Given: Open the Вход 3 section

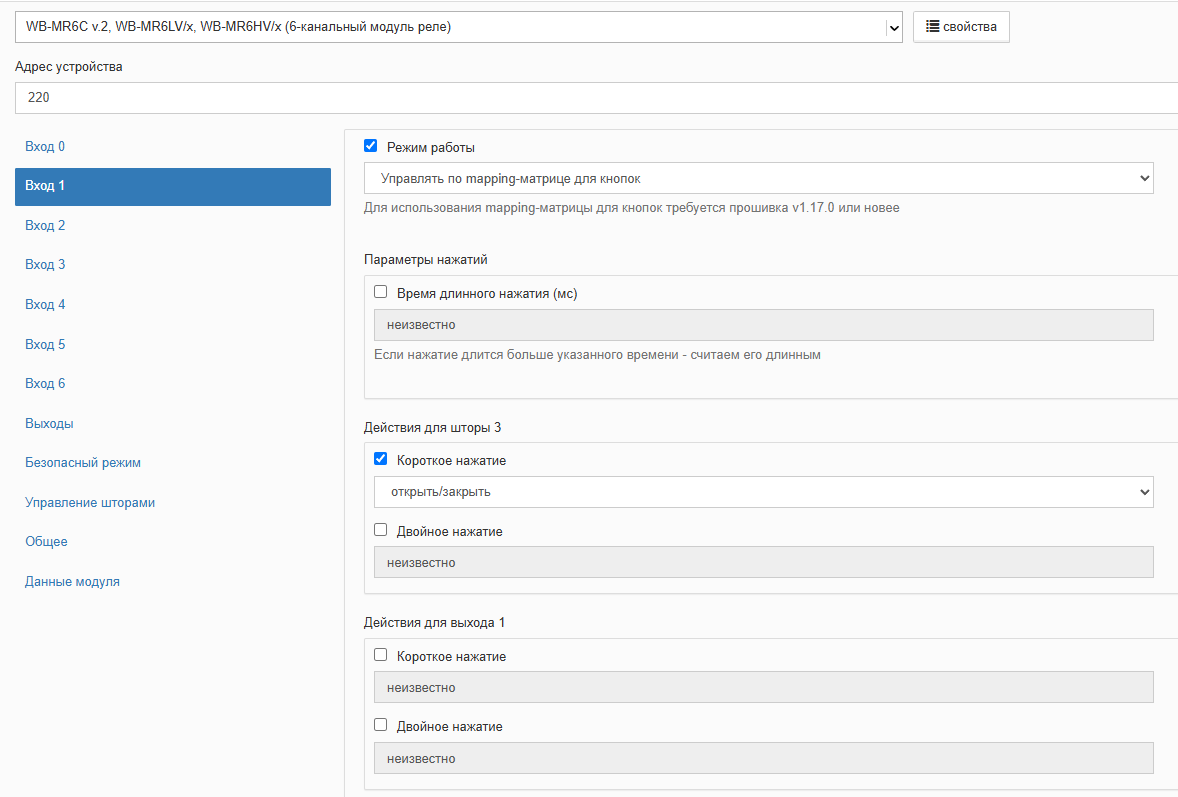Looking at the screenshot, I should (x=45, y=265).
